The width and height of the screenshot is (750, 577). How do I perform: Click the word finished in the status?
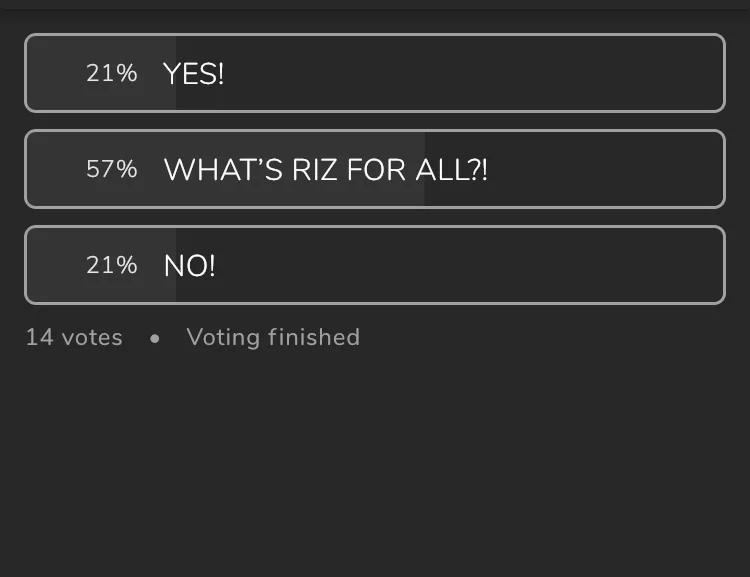point(315,338)
